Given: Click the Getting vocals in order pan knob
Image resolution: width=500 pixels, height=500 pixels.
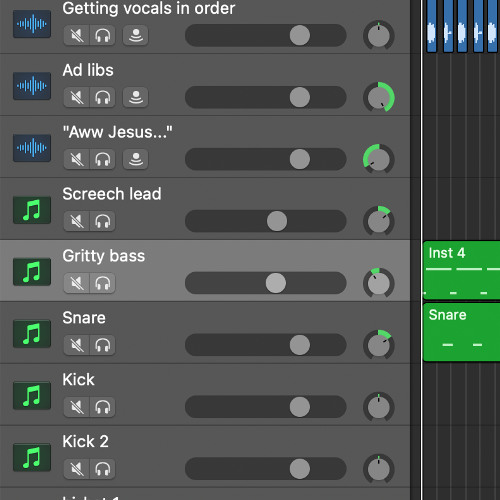Looking at the screenshot, I should 379,35.
